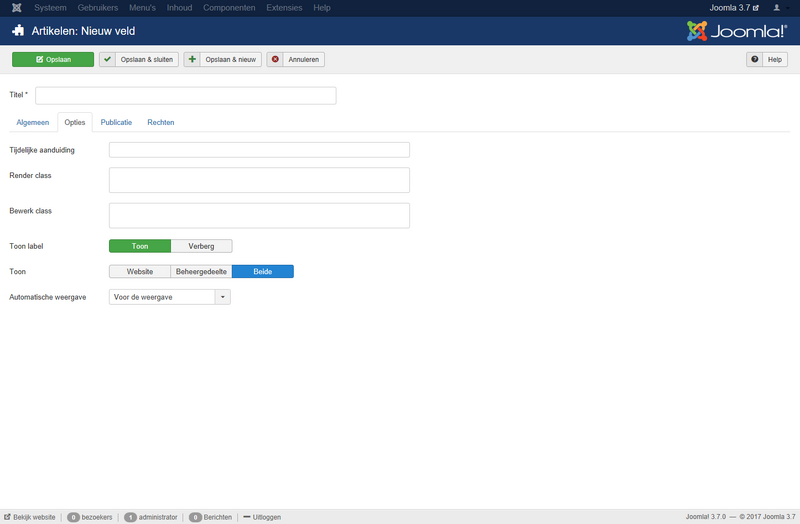The height and width of the screenshot is (524, 800).
Task: Open the Systeem menu
Action: tap(50, 8)
